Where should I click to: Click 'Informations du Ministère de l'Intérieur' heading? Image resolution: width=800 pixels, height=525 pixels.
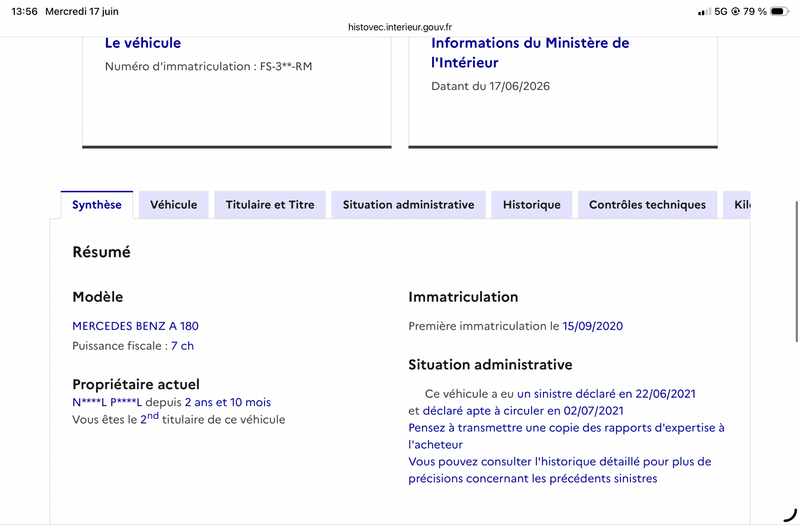click(530, 53)
